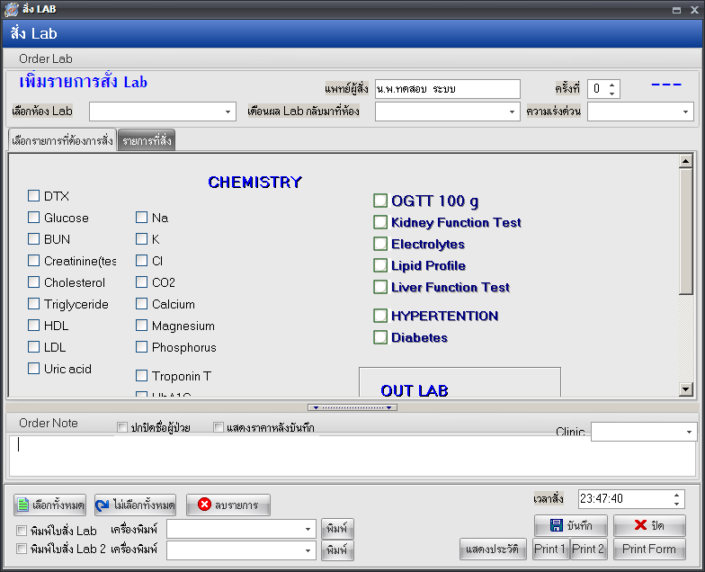Screen dimensions: 705x572
Task: Click the vertical scrollbar thumb in lab list
Action: (686, 230)
